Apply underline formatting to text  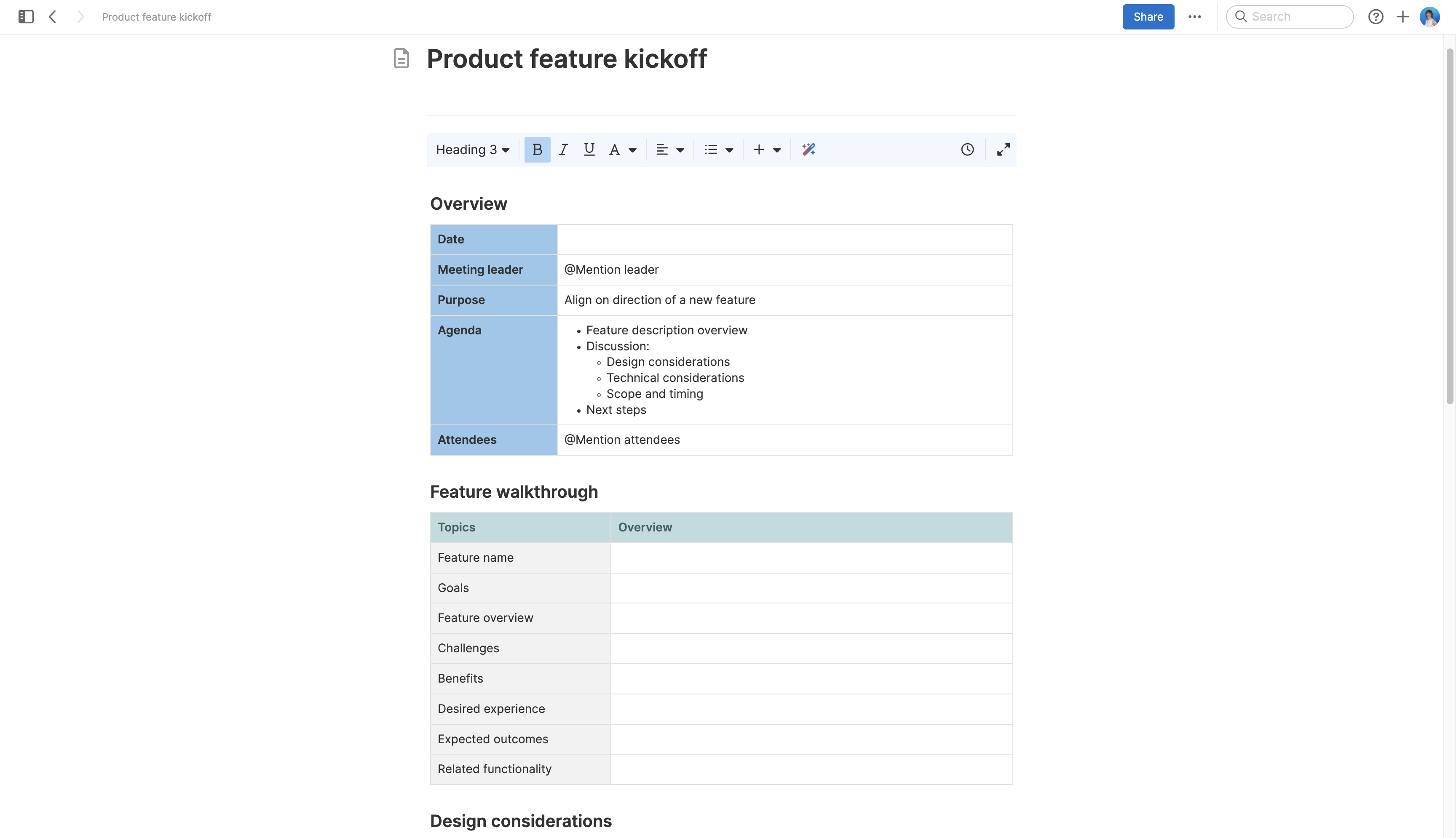point(589,149)
